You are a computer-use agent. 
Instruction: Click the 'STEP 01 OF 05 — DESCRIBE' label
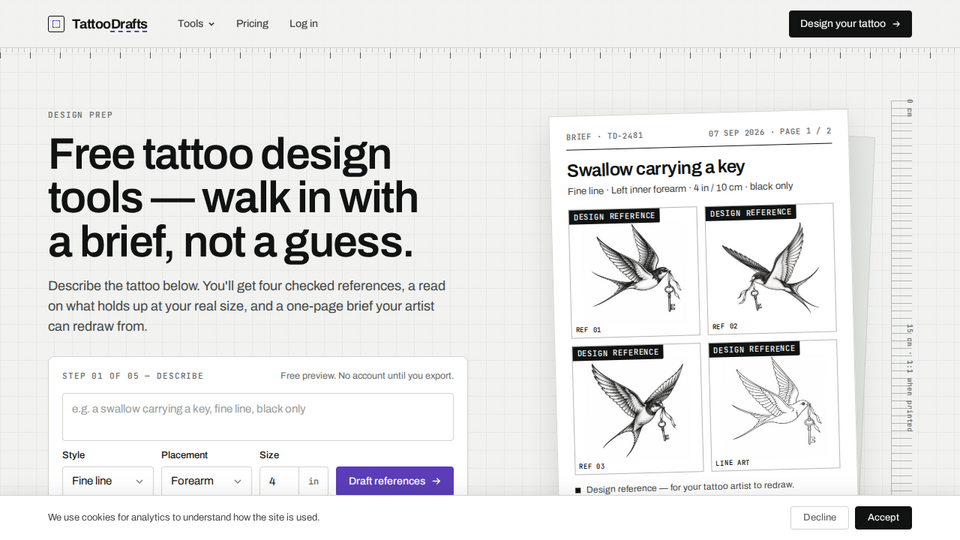point(133,376)
